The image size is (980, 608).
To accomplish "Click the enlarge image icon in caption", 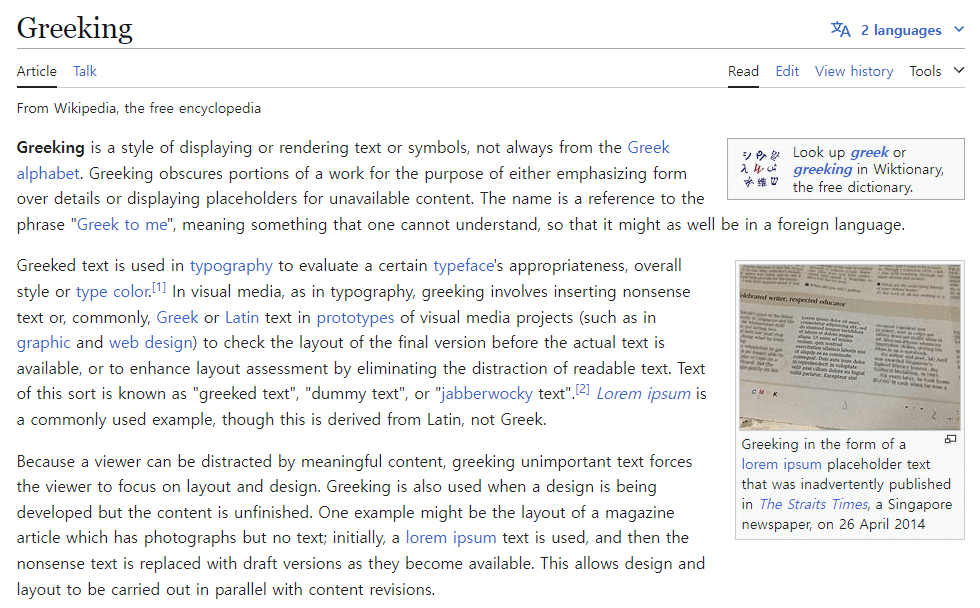I will 951,439.
